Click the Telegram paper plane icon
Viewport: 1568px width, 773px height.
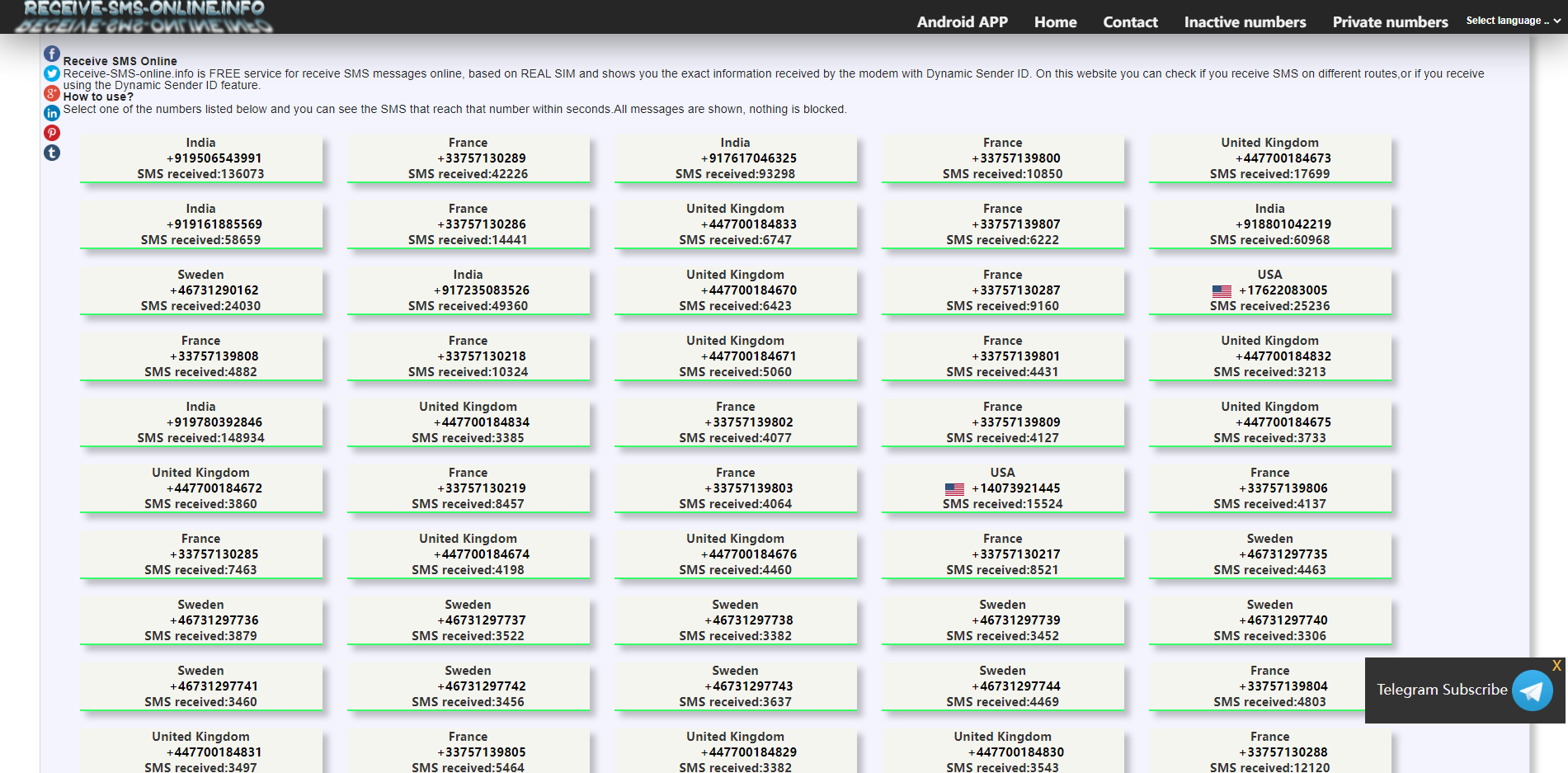1532,691
